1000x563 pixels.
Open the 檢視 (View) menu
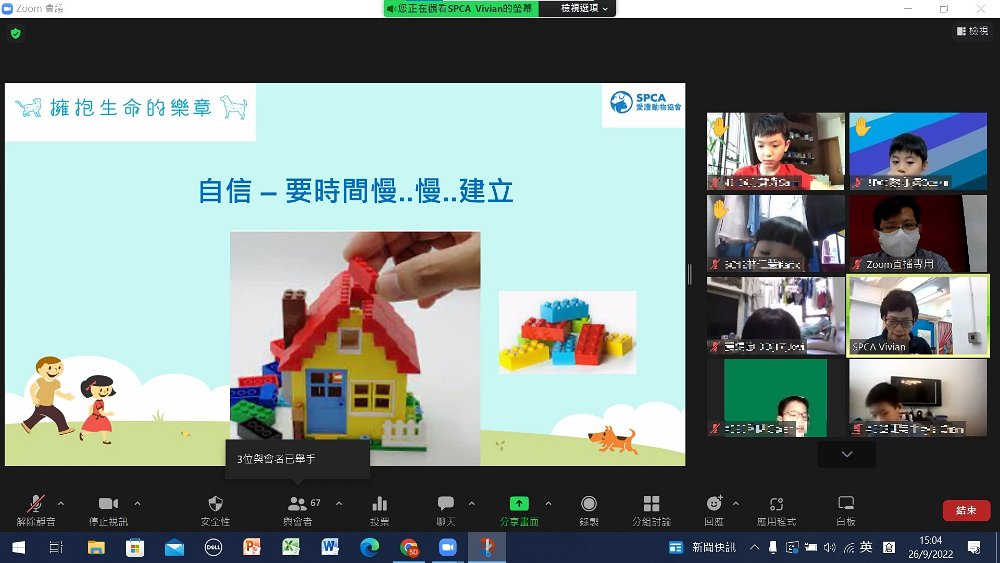(x=972, y=31)
